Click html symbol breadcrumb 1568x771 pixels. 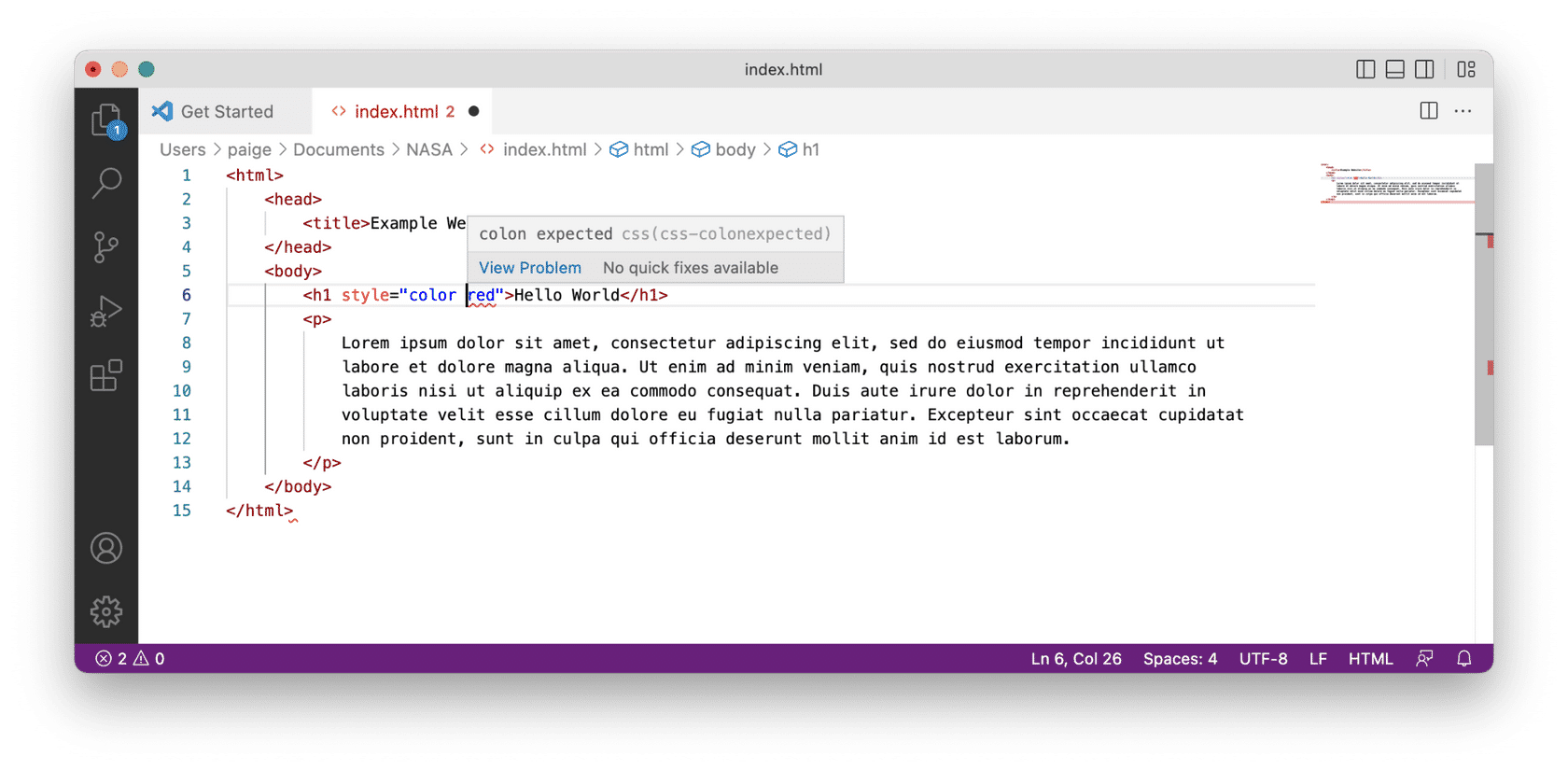639,149
